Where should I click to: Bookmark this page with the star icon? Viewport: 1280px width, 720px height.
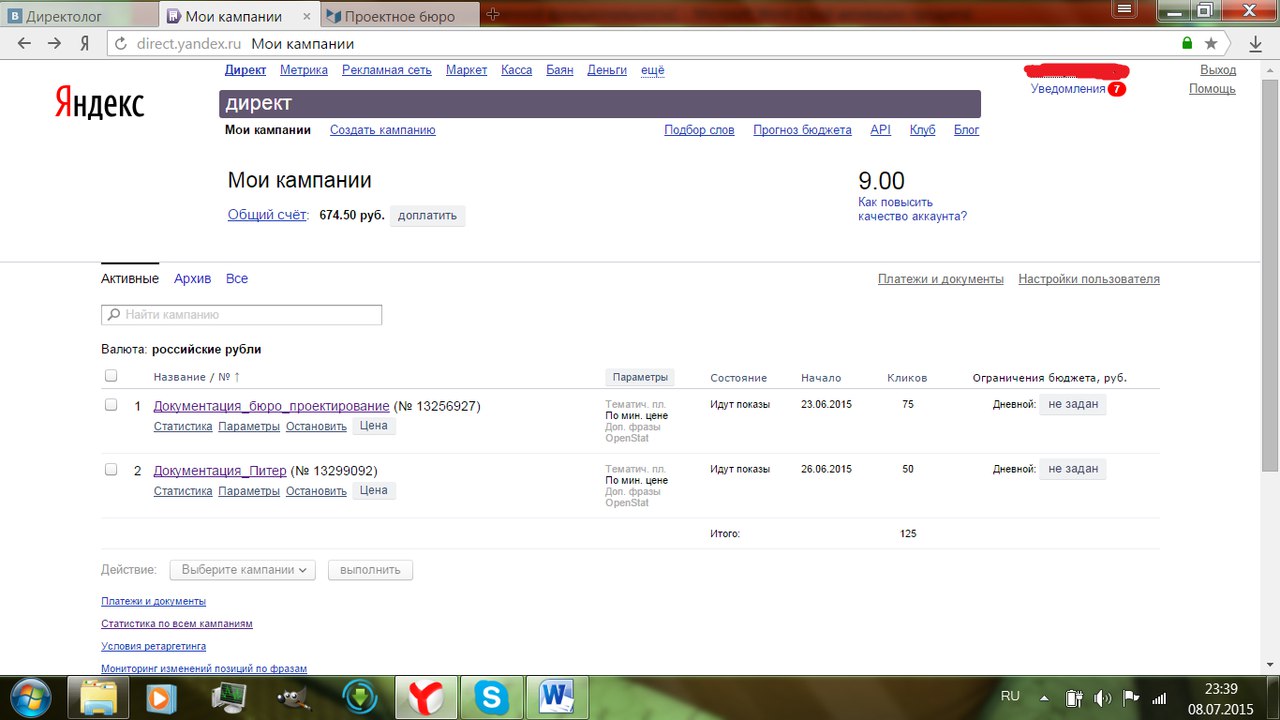[x=1211, y=44]
